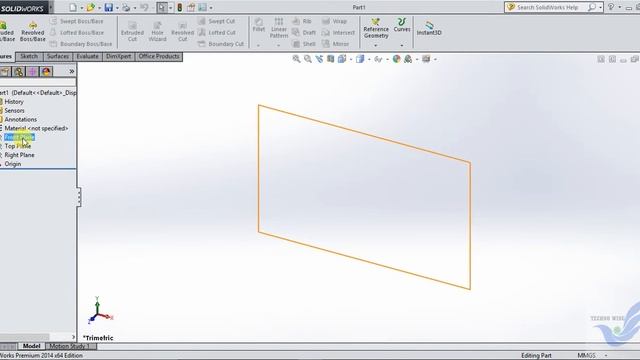Switch to DisplayManager tab icon
The width and height of the screenshot is (640, 360).
(46, 72)
